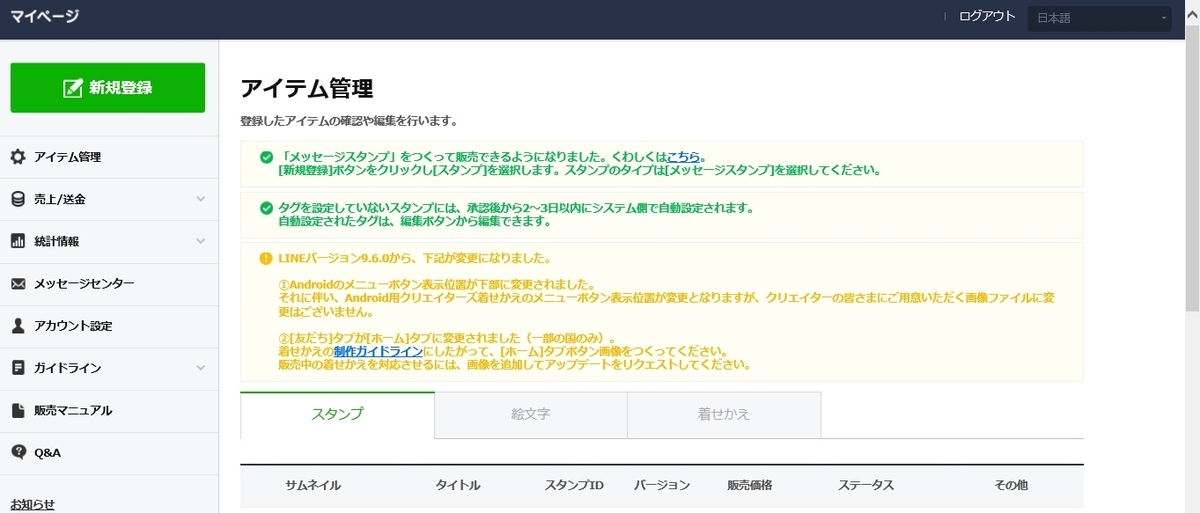Open the 日本語 language dropdown
The width and height of the screenshot is (1200, 513).
1100,18
